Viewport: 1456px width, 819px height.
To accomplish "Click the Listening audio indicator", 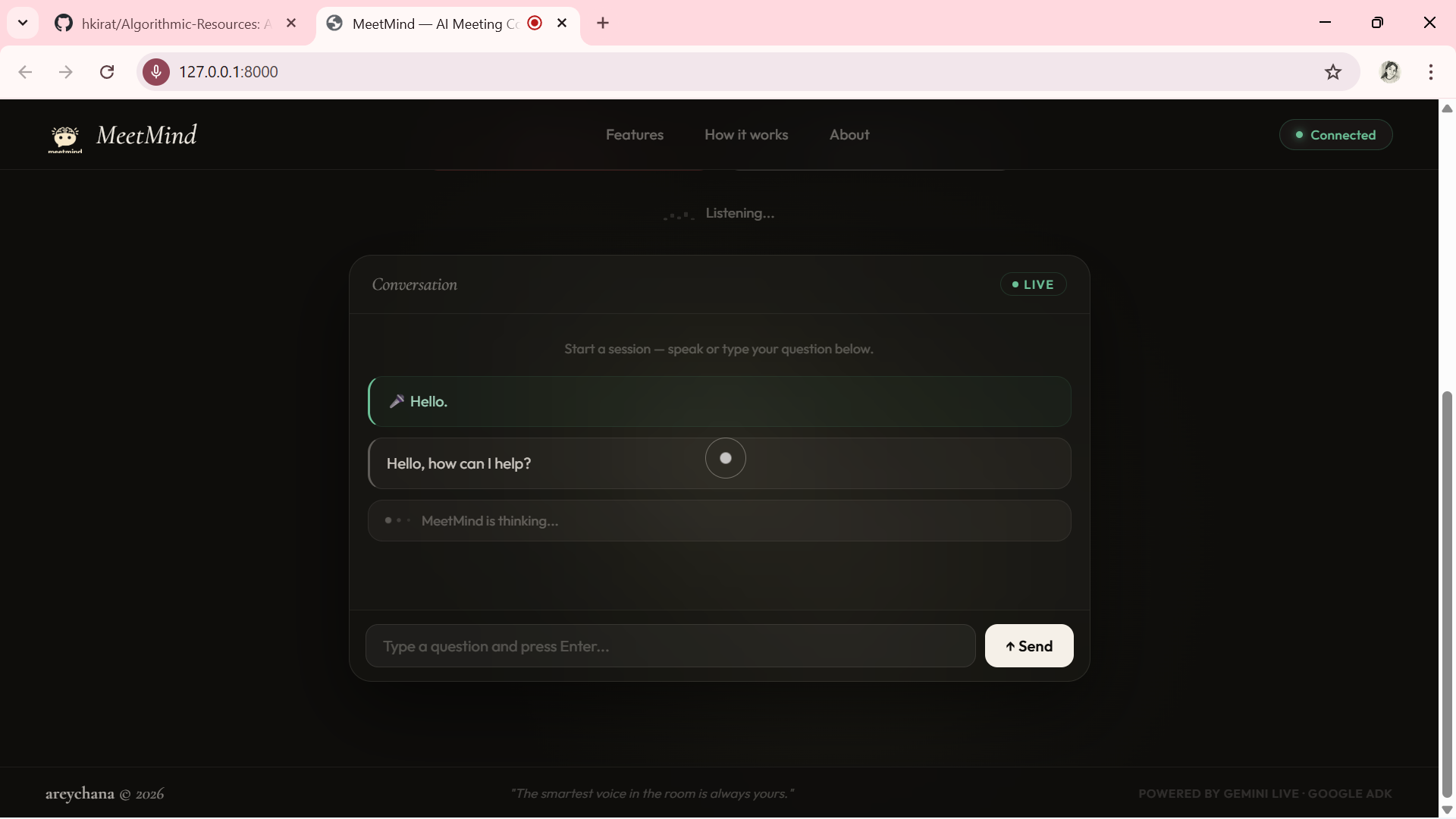I will [x=719, y=214].
